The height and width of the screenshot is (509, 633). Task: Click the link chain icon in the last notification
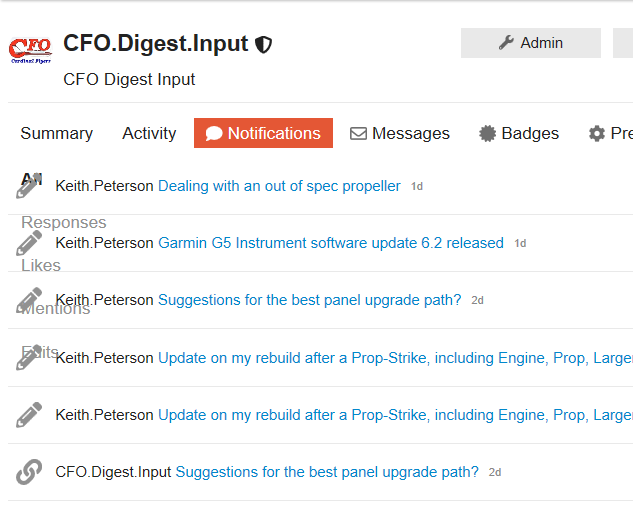29,472
